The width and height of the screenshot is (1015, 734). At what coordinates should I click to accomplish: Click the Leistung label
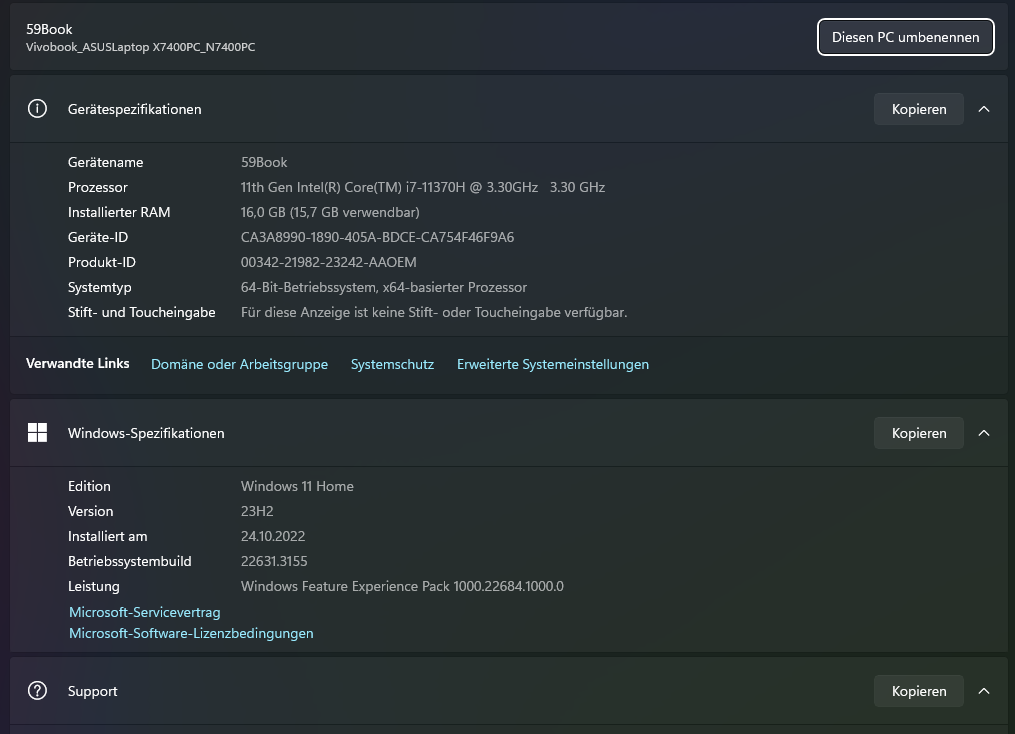tap(94, 586)
